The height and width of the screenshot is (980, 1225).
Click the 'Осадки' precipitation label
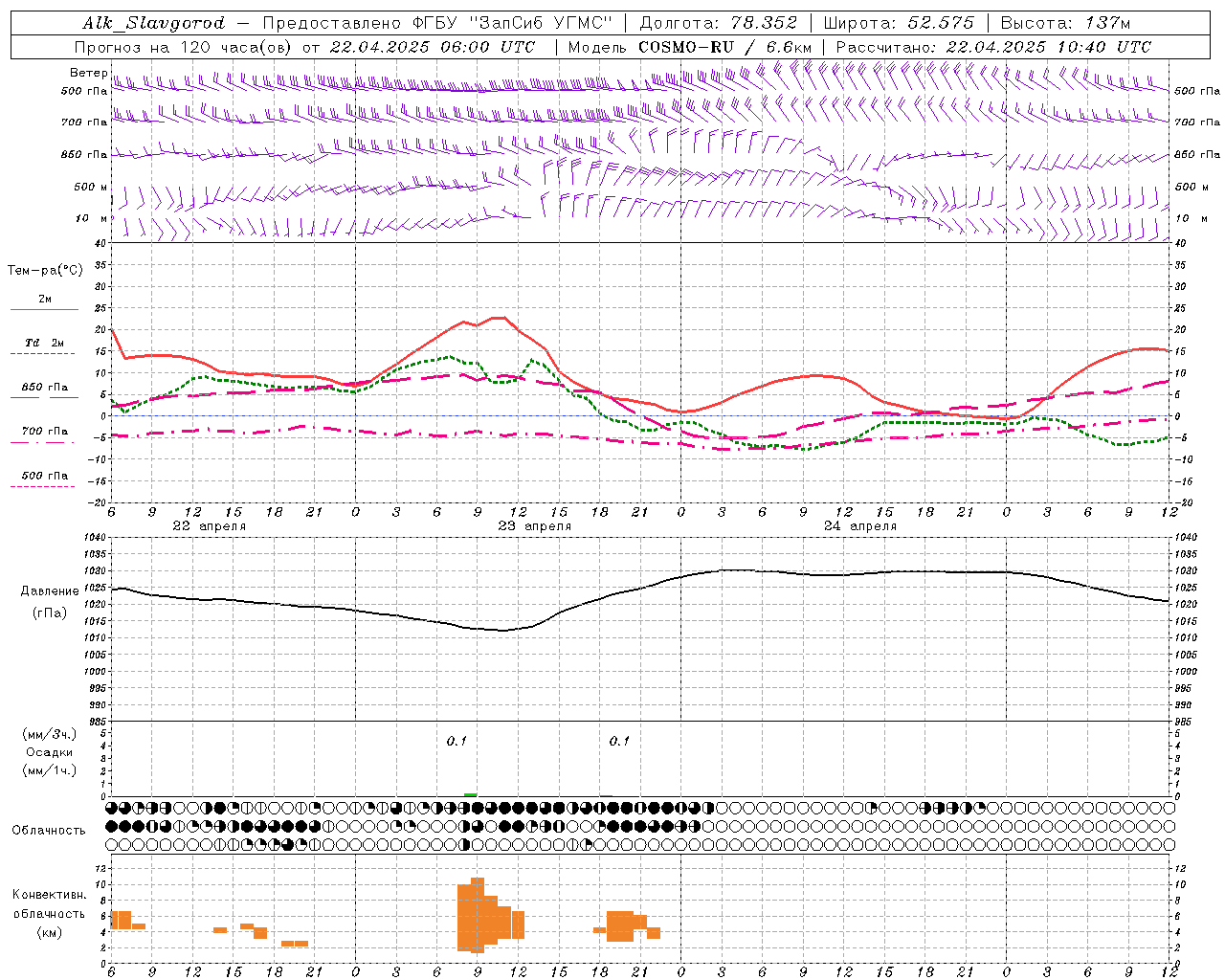tap(49, 753)
